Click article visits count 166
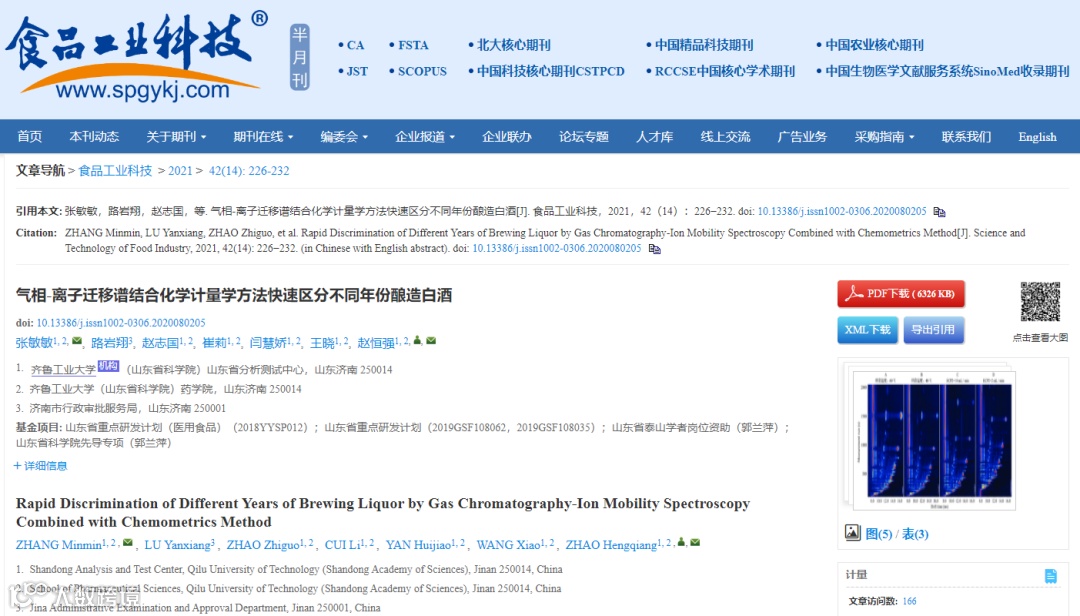The height and width of the screenshot is (616, 1080). [909, 602]
